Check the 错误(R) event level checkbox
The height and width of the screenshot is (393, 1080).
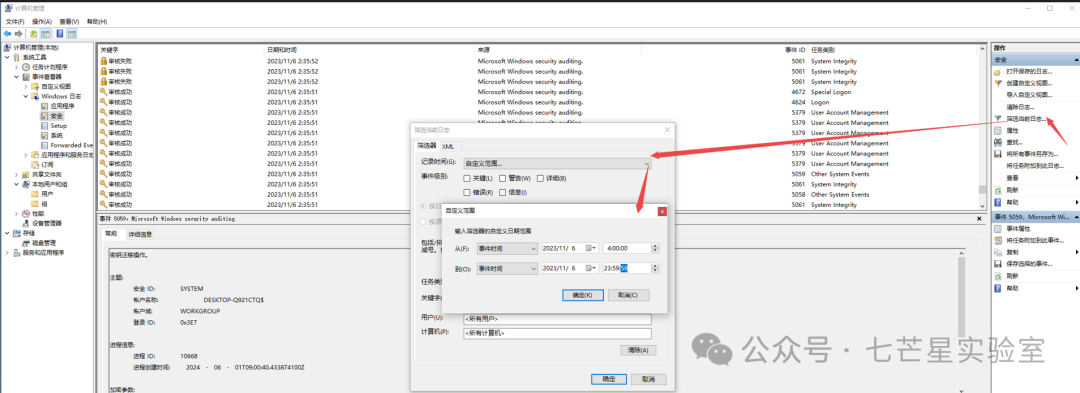tap(467, 192)
